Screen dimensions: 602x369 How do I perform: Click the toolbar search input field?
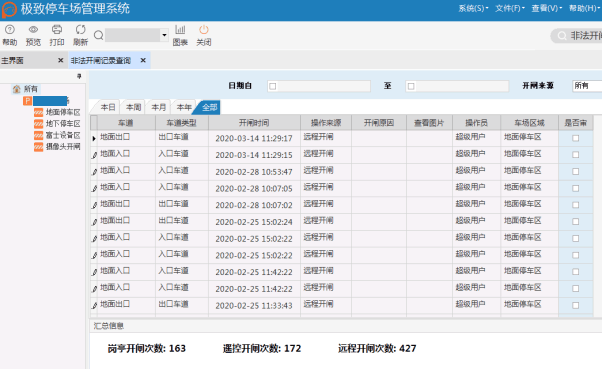(x=133, y=35)
